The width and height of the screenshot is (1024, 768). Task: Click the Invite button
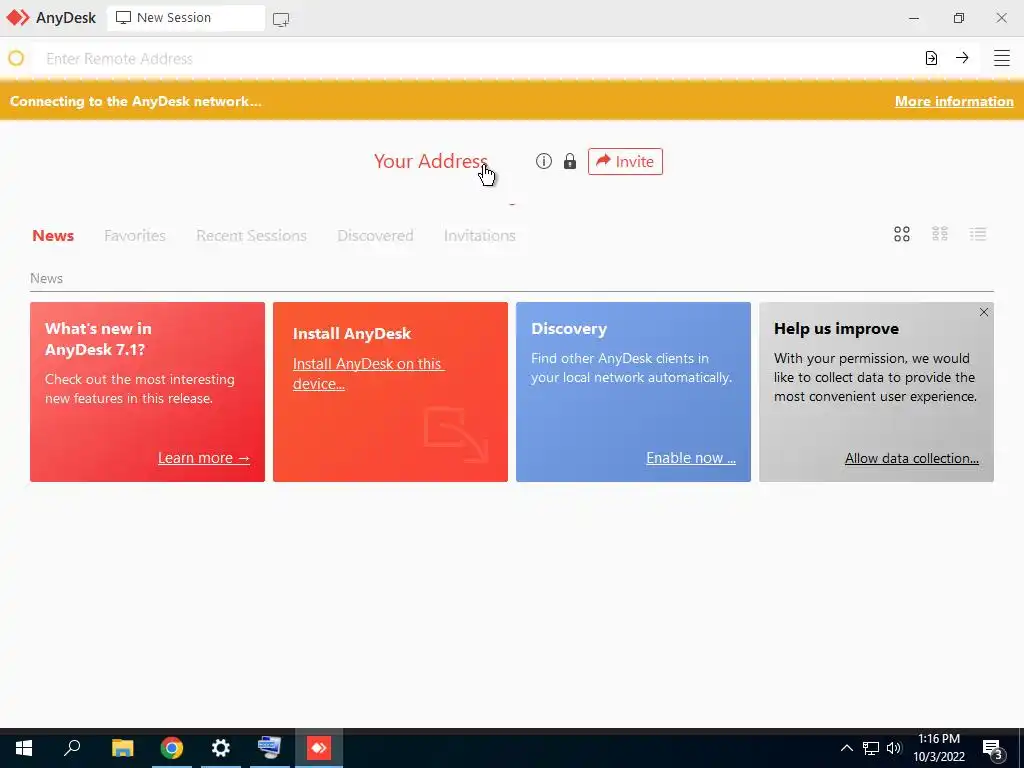[625, 161]
